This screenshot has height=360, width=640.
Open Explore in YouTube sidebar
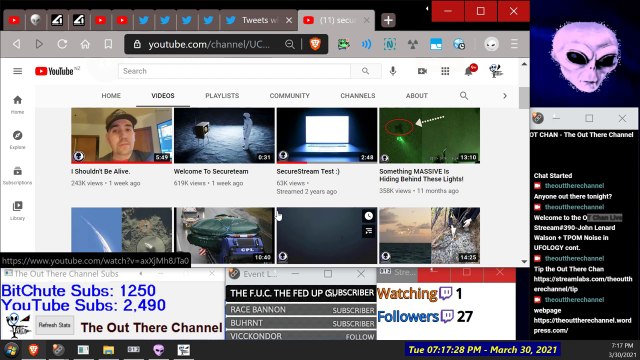coord(17,140)
